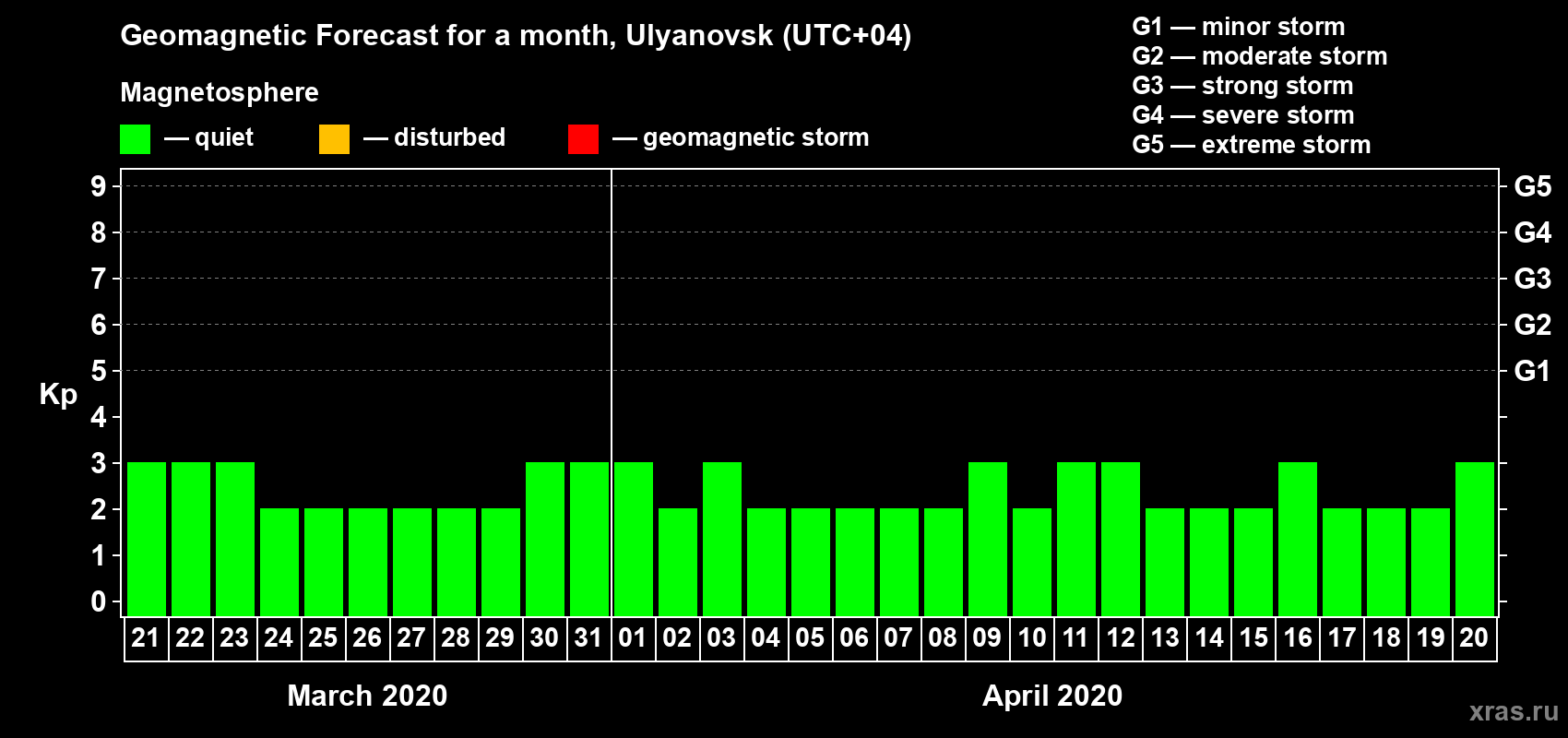Click the red geomagnetic storm legend swatch

click(x=583, y=139)
